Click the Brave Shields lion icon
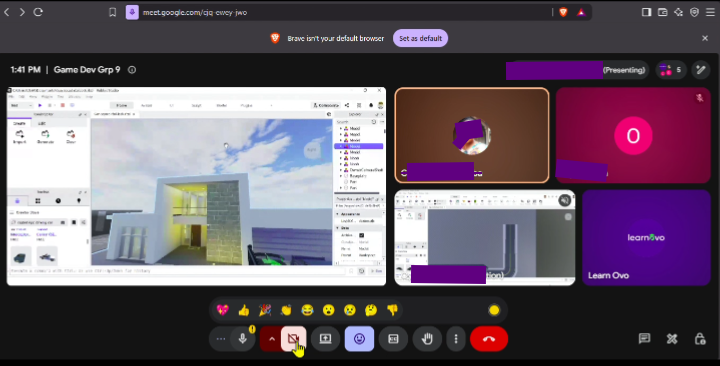 tap(563, 12)
